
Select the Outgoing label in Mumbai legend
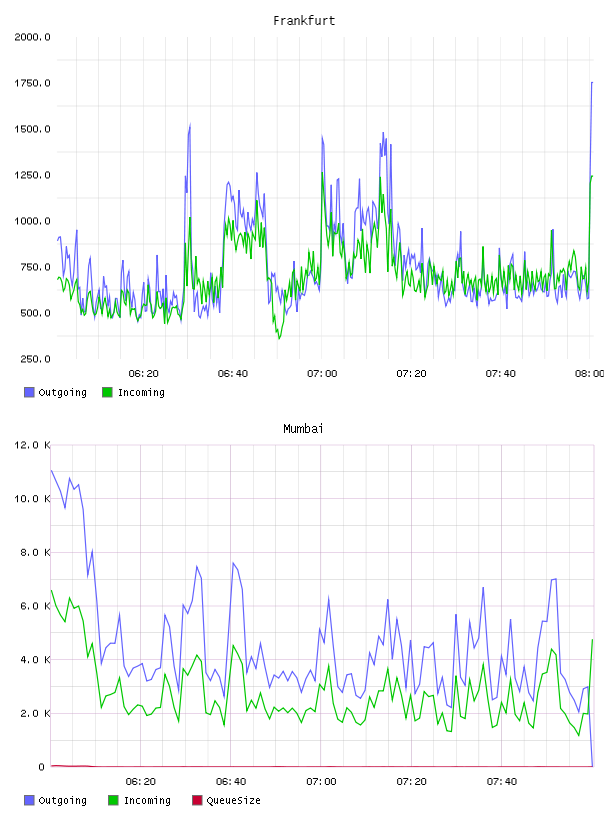62,800
